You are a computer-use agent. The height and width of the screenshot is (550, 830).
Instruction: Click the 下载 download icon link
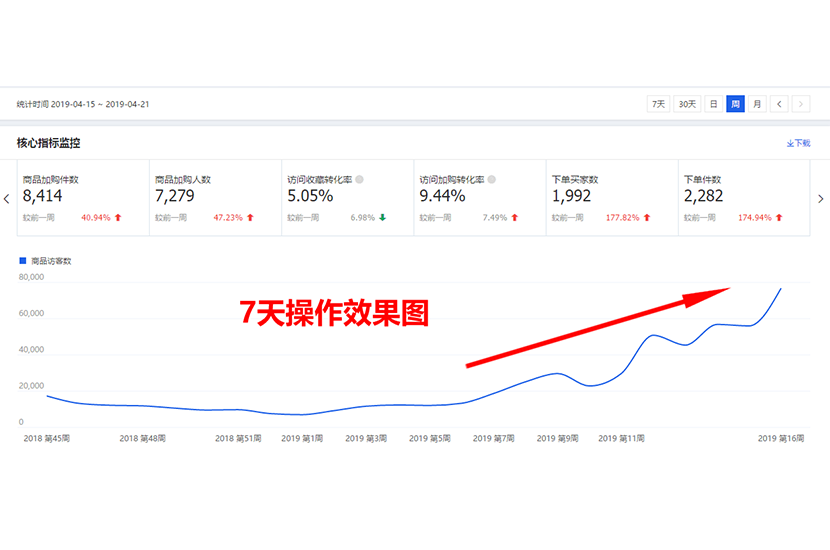pos(798,143)
